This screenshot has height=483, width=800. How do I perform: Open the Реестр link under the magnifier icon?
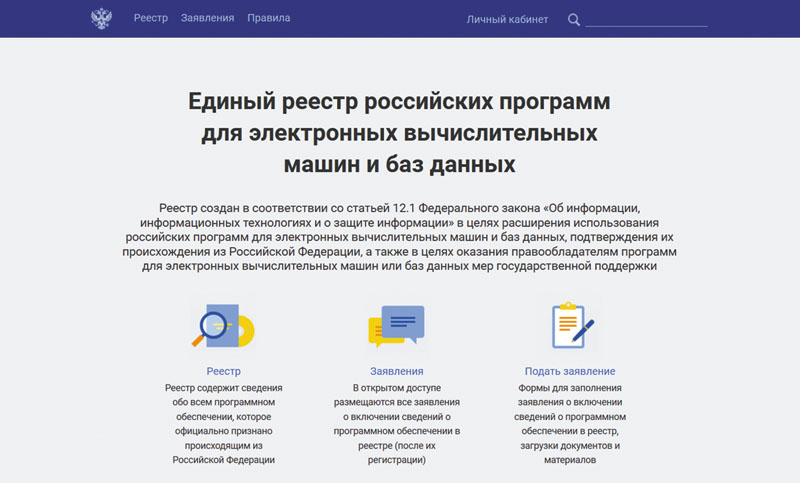coord(223,371)
